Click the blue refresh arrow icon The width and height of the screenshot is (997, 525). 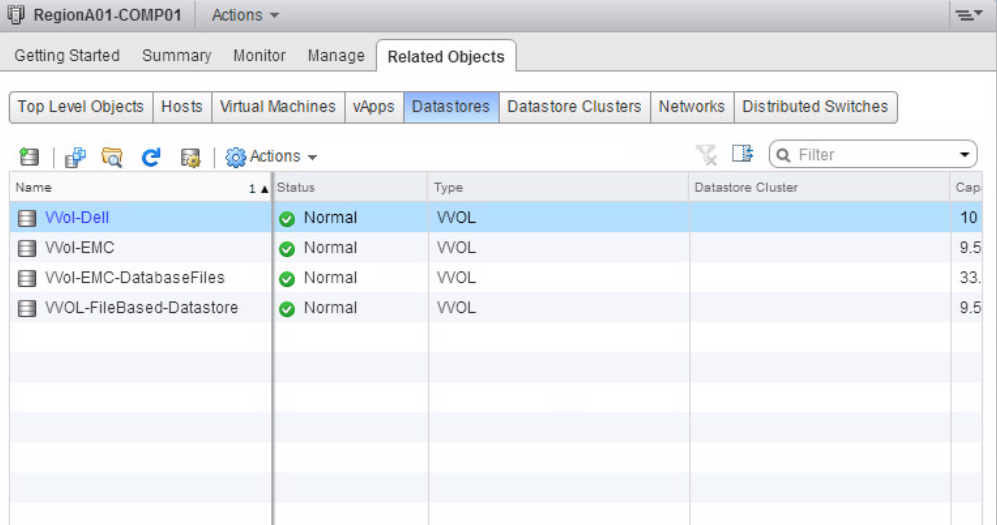tap(151, 156)
